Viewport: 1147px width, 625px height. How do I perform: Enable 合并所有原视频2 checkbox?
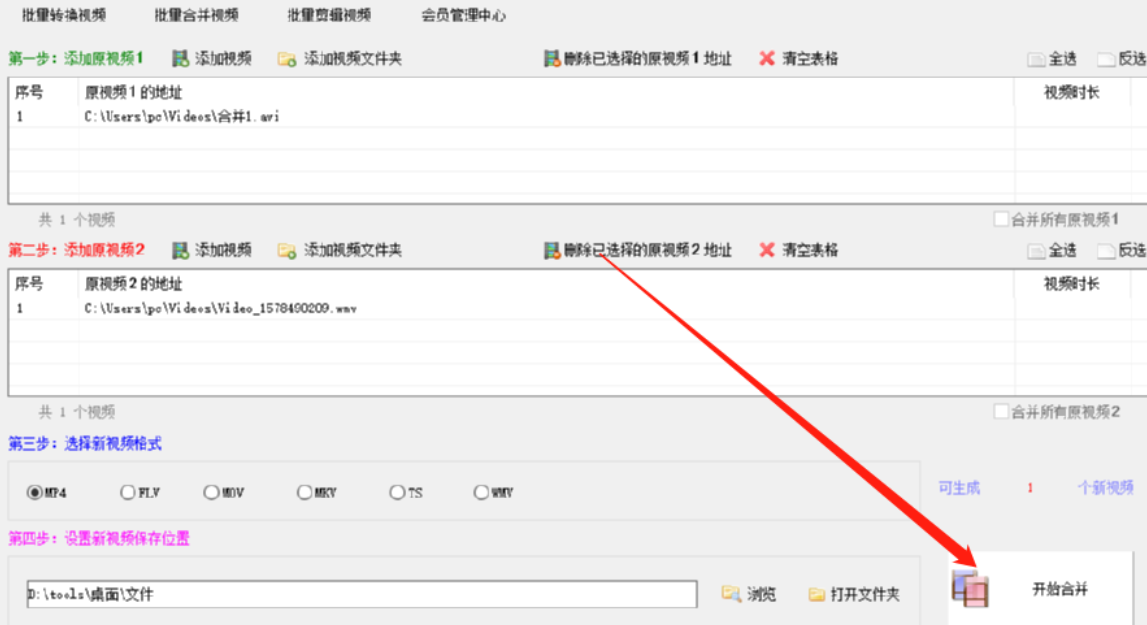tap(1001, 411)
